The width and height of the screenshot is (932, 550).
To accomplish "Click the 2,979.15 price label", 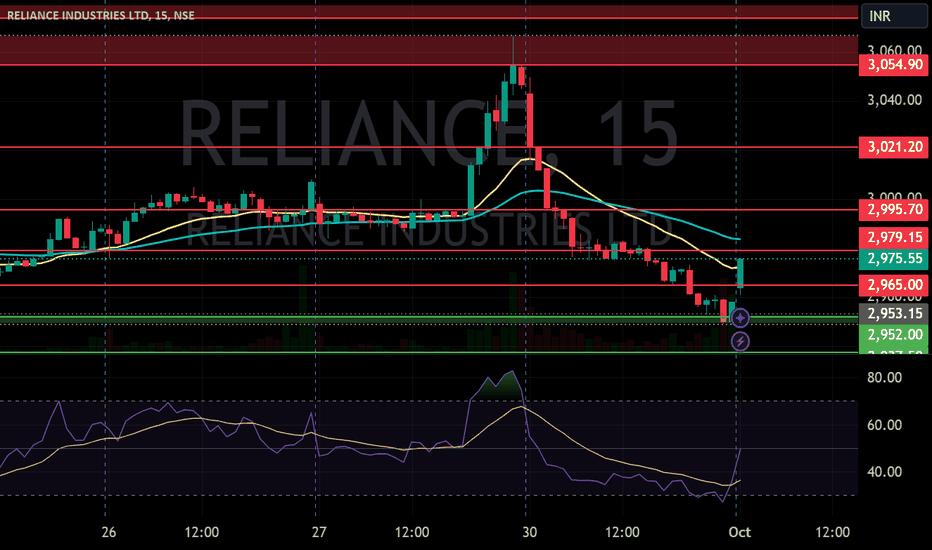I will pyautogui.click(x=893, y=238).
